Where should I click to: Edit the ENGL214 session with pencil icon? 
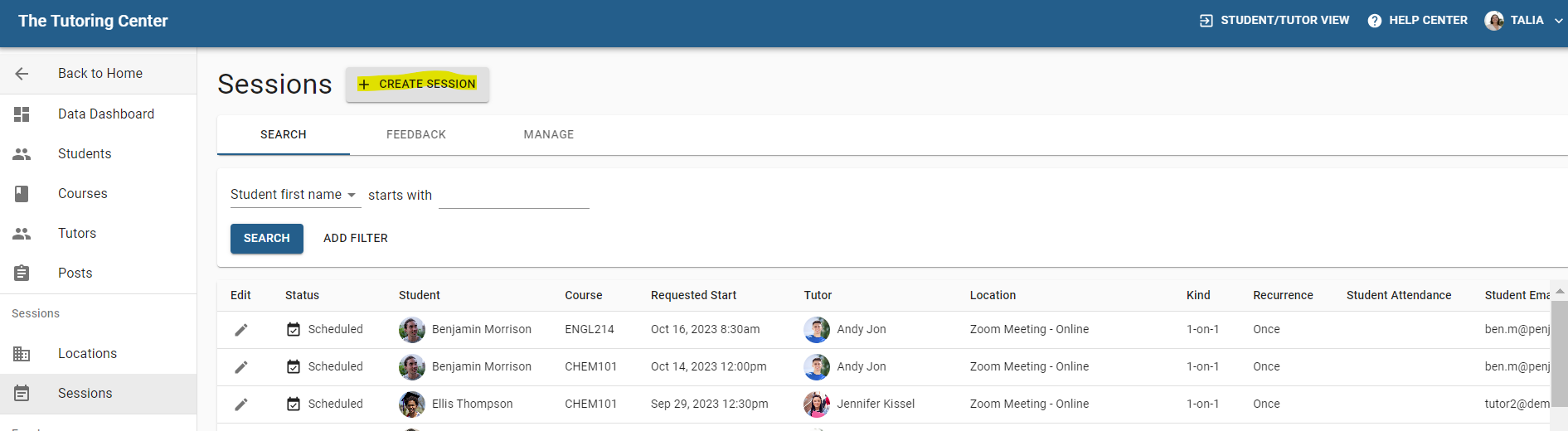pos(241,330)
